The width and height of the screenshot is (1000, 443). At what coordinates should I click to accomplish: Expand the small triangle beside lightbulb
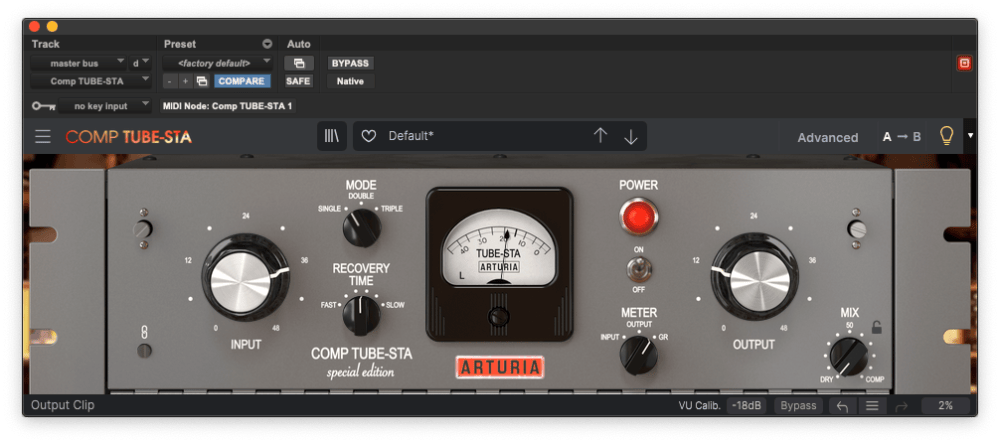pyautogui.click(x=971, y=136)
